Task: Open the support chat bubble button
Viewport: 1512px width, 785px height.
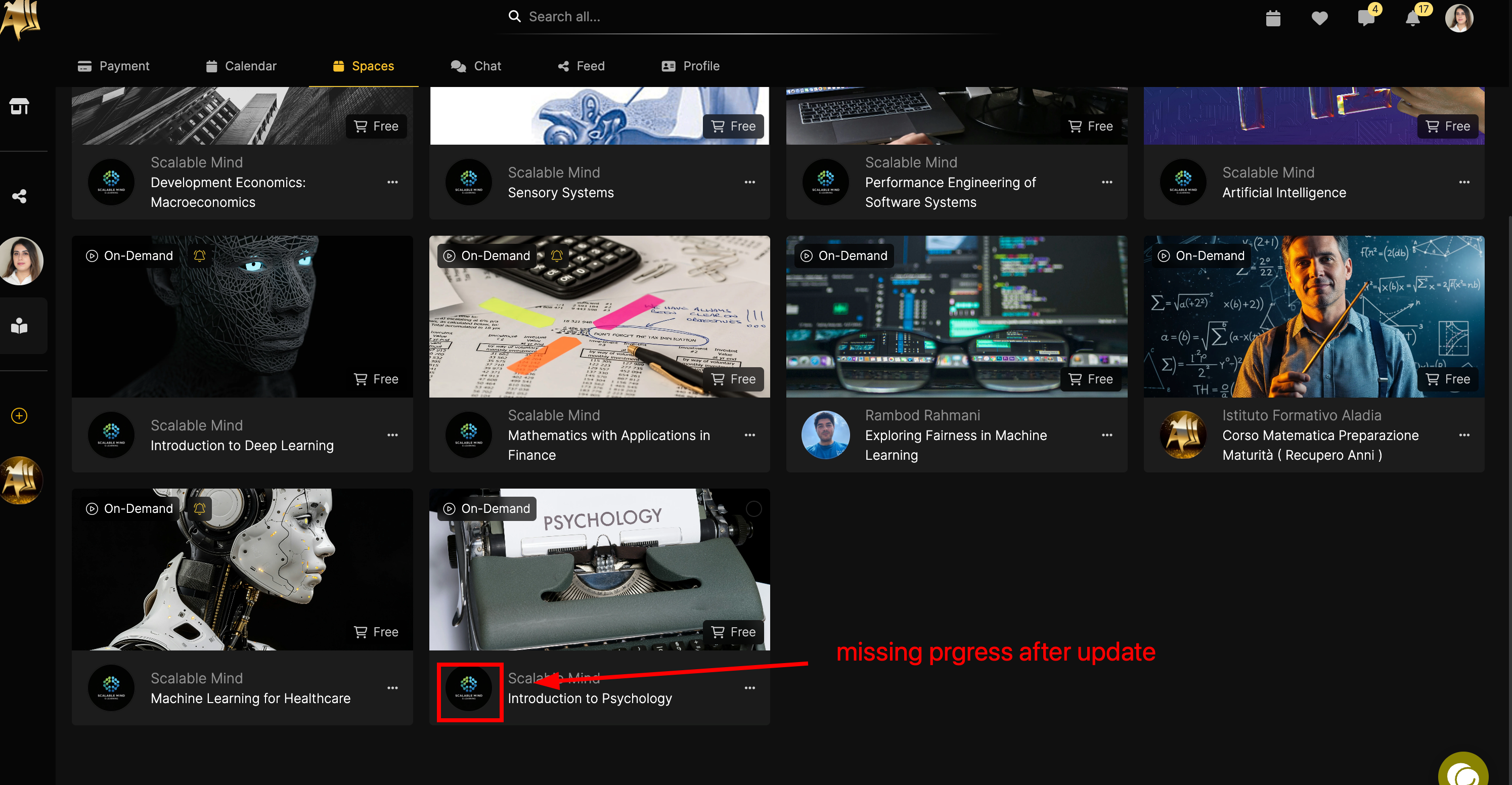Action: click(1463, 768)
